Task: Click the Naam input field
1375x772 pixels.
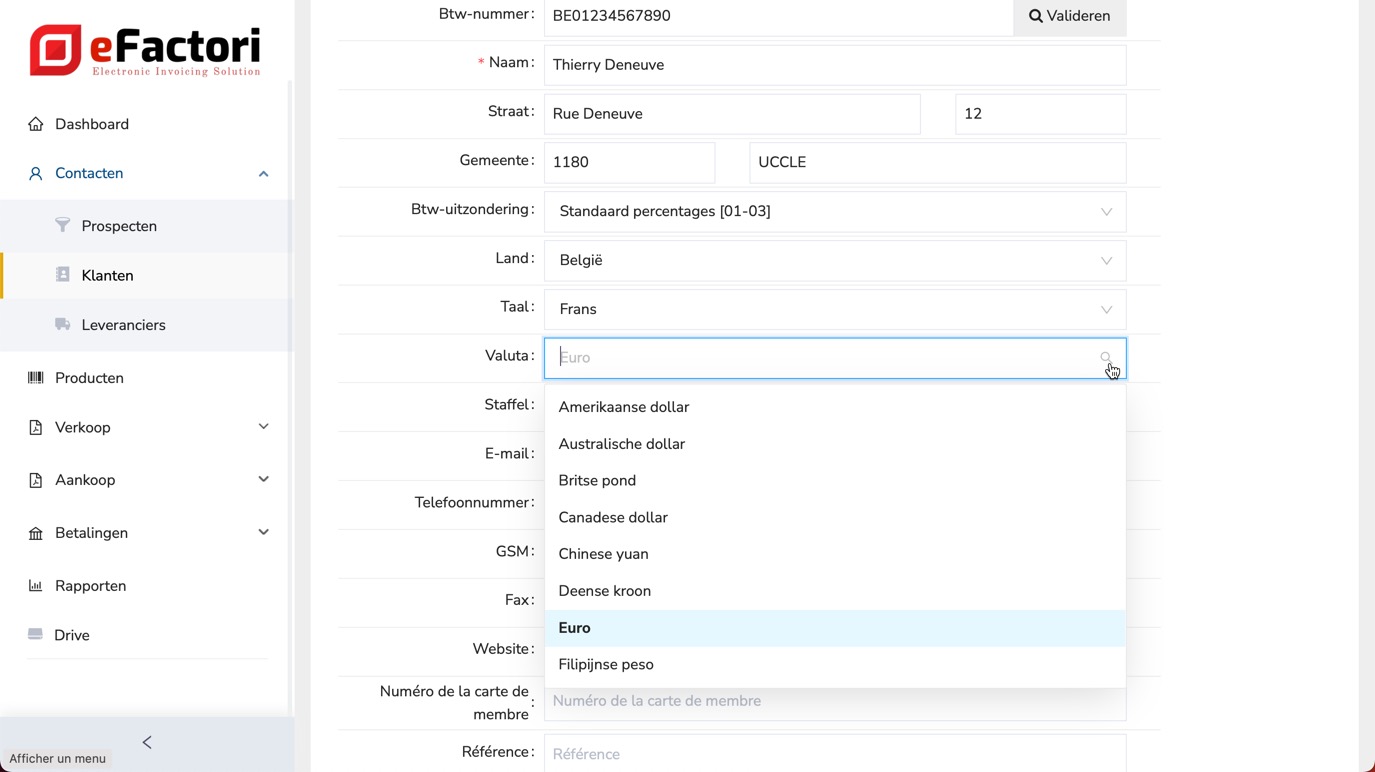Action: pyautogui.click(x=834, y=65)
